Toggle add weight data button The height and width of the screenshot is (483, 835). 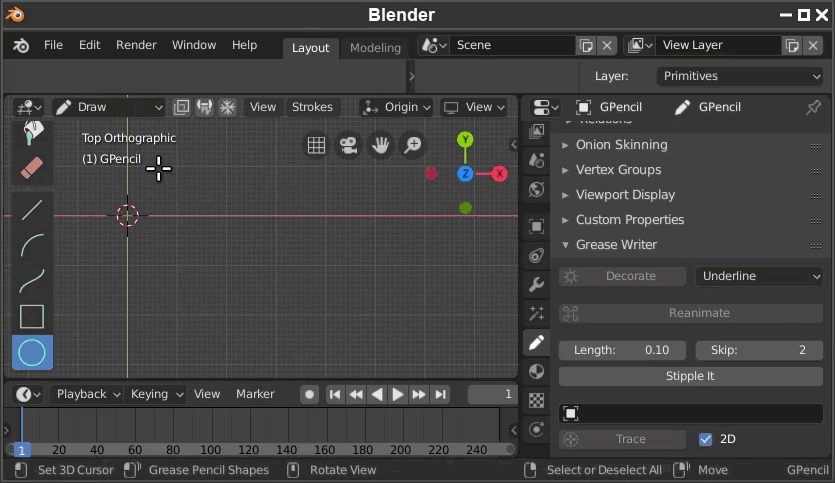pyautogui.click(x=204, y=107)
